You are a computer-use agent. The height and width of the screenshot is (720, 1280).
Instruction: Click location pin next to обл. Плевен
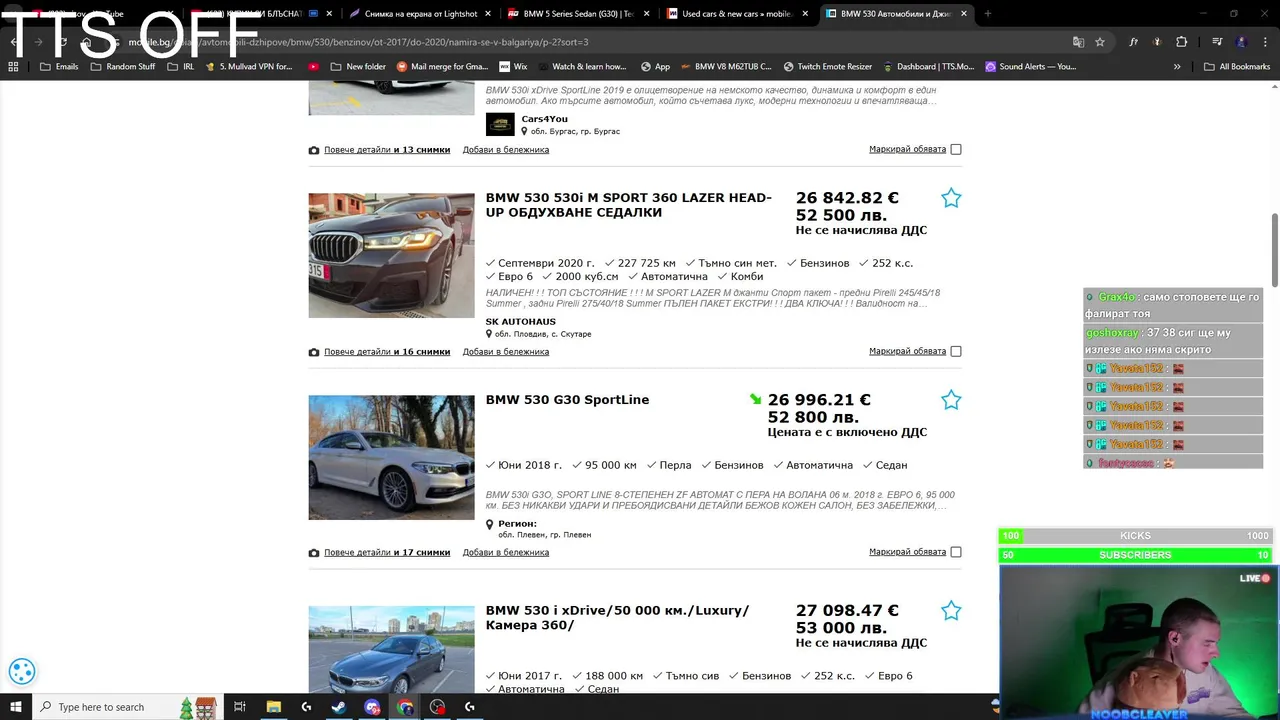(489, 524)
